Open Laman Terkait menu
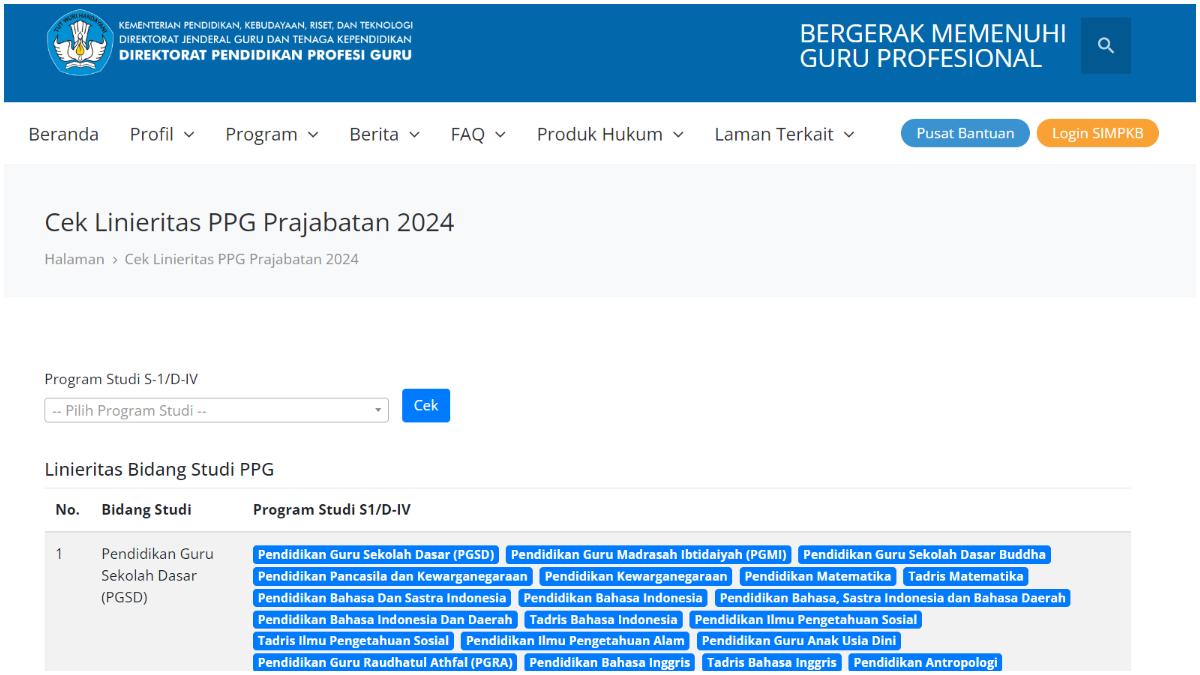The height and width of the screenshot is (675, 1200). pyautogui.click(x=784, y=134)
